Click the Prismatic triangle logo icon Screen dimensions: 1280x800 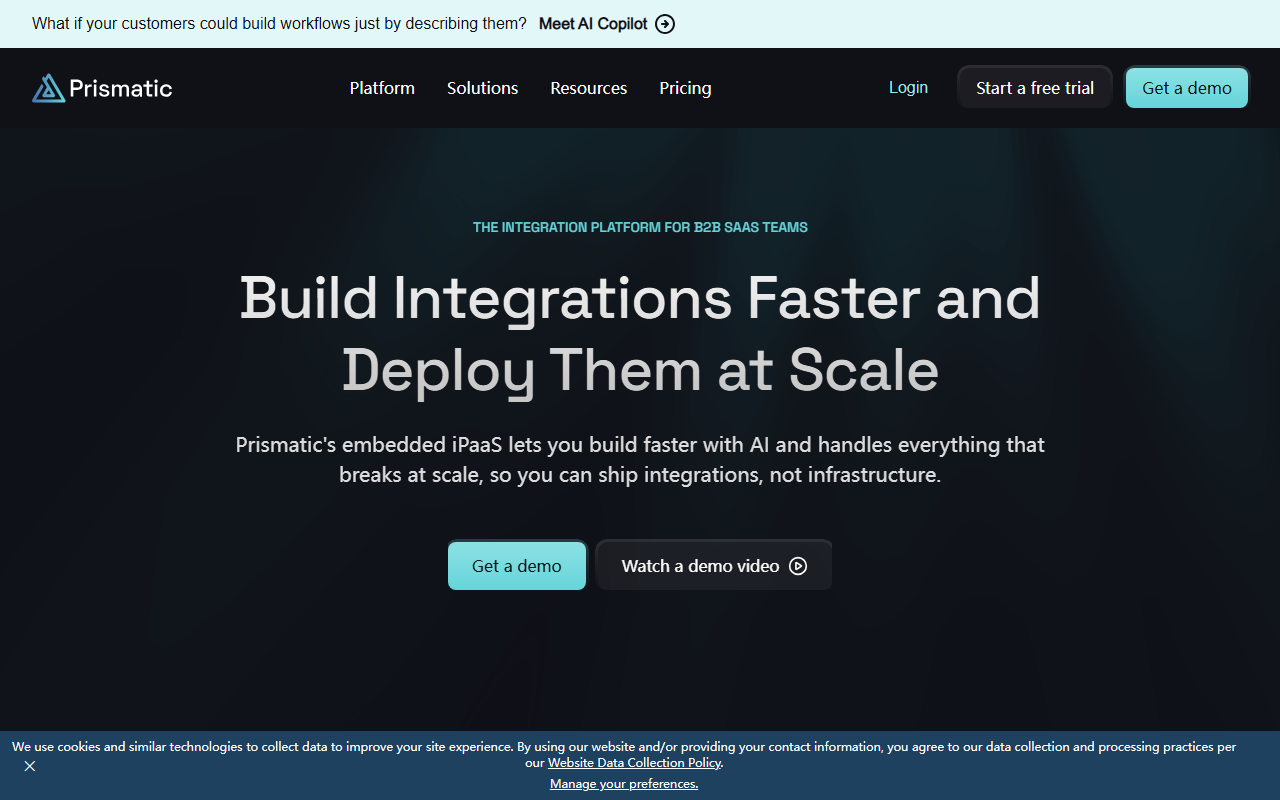(x=48, y=88)
